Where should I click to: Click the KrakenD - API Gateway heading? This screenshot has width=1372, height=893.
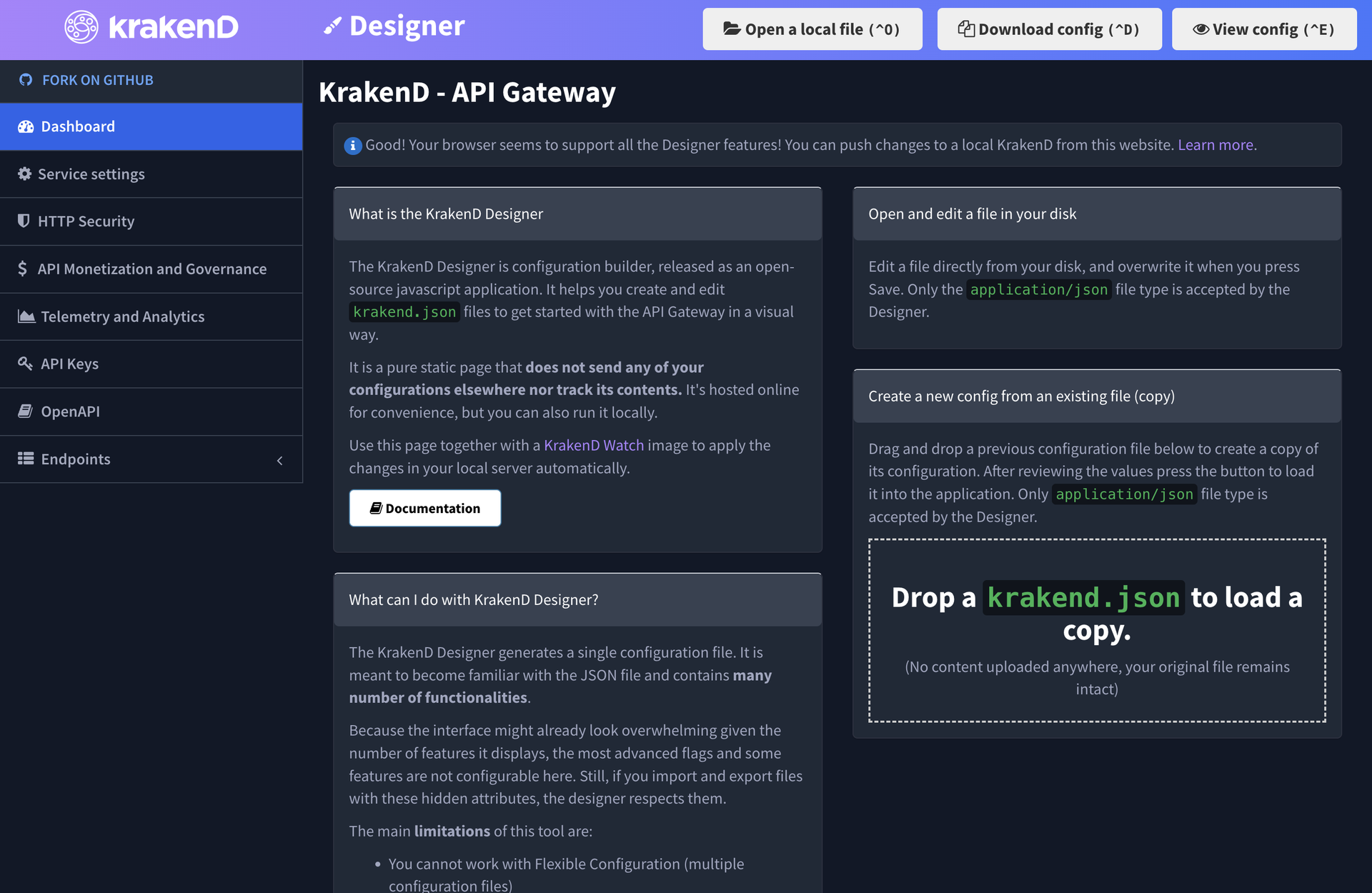(x=467, y=92)
